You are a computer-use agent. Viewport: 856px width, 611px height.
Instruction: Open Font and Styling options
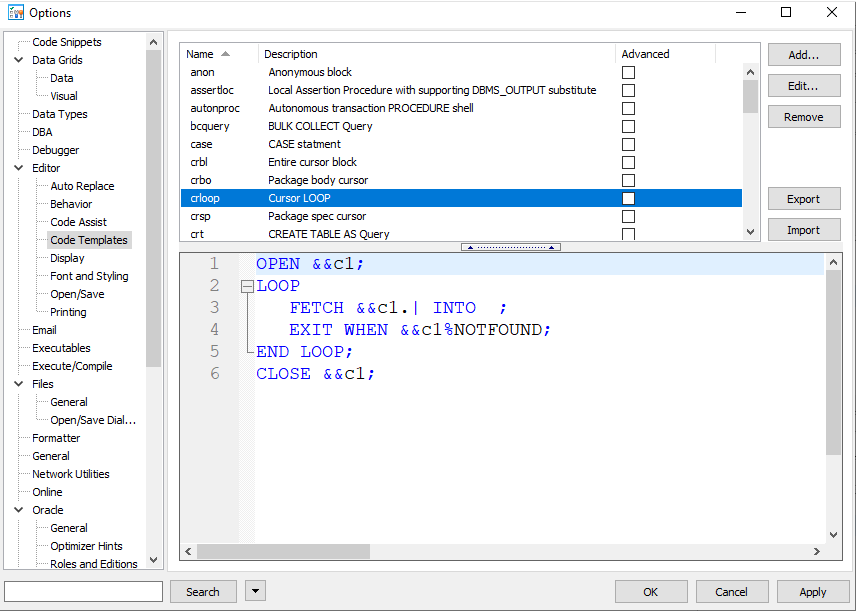click(x=89, y=276)
